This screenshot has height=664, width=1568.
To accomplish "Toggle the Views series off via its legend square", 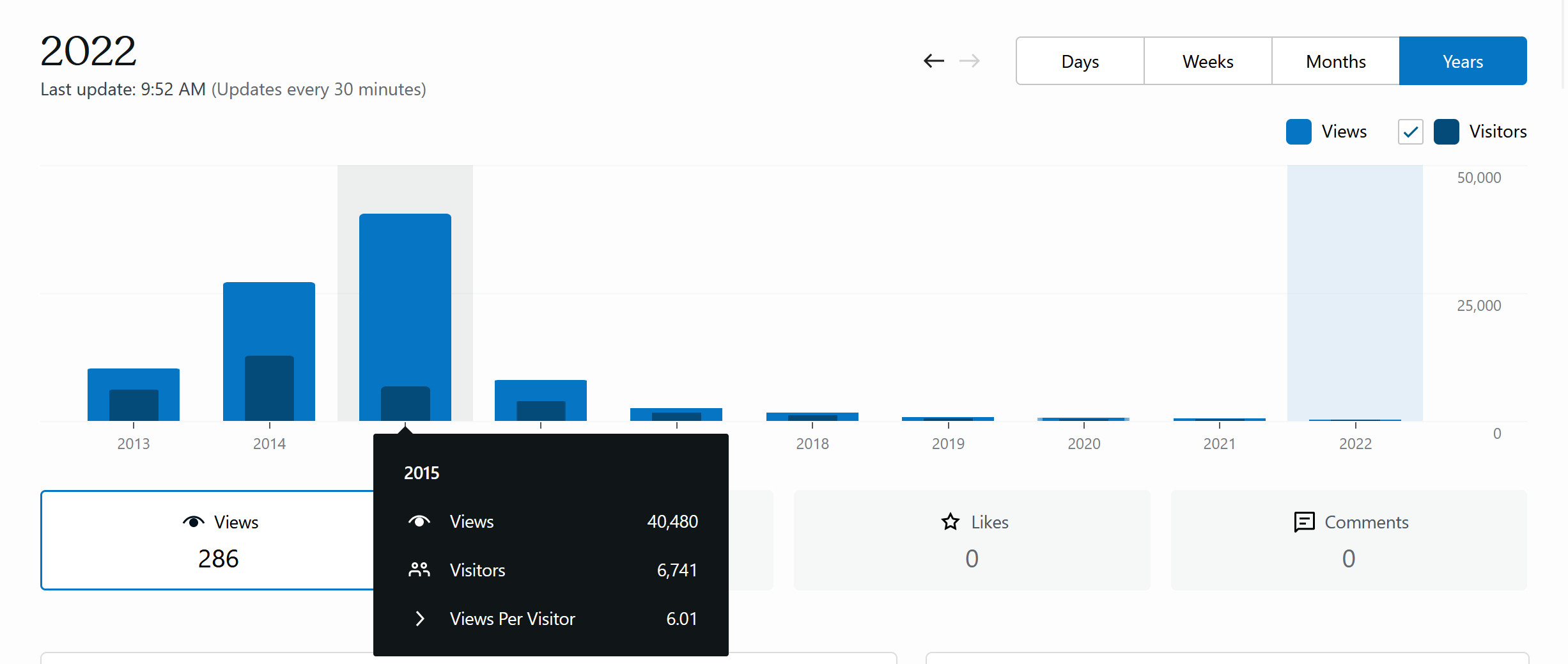I will click(x=1298, y=132).
